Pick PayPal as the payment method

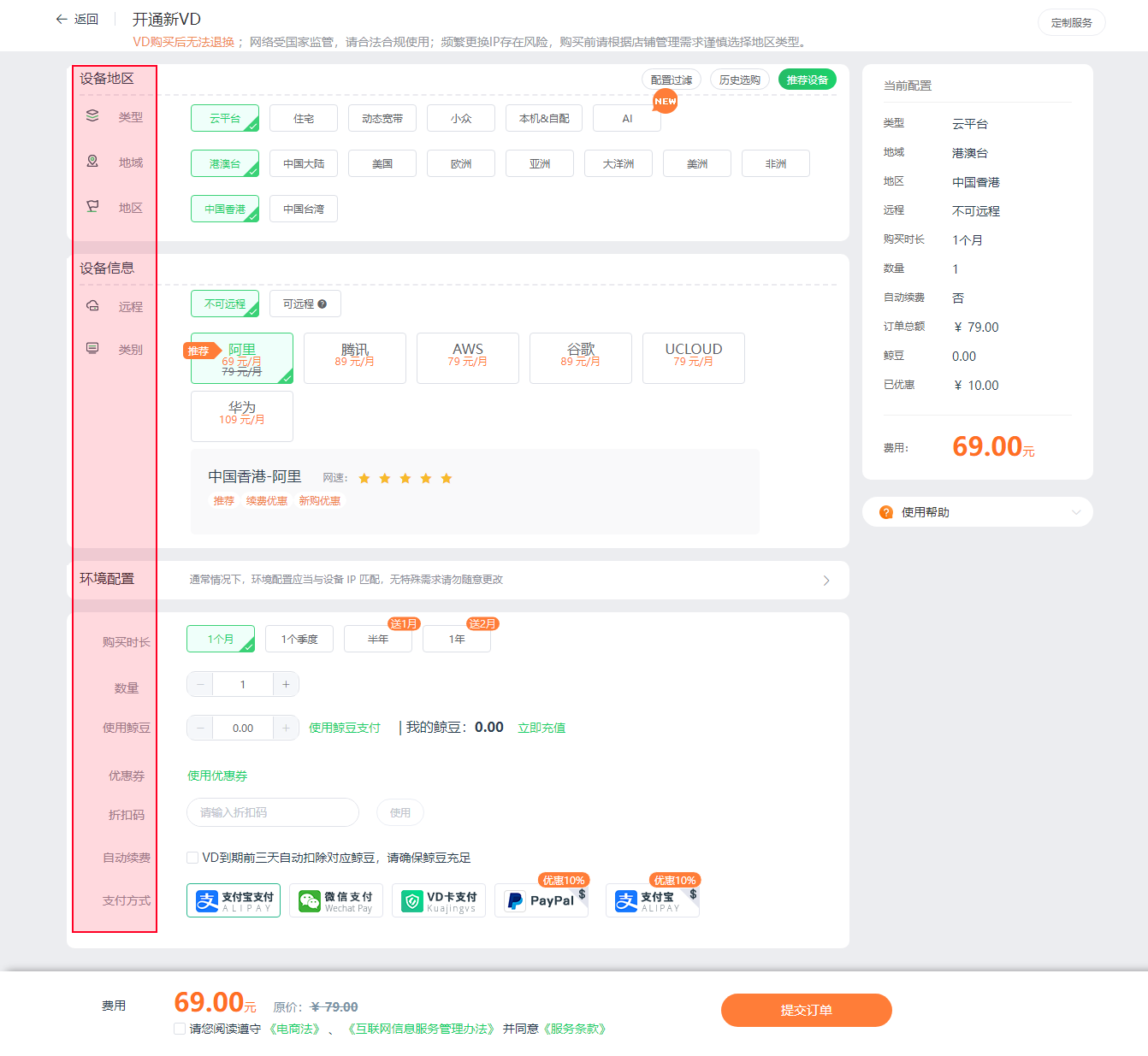(x=541, y=900)
